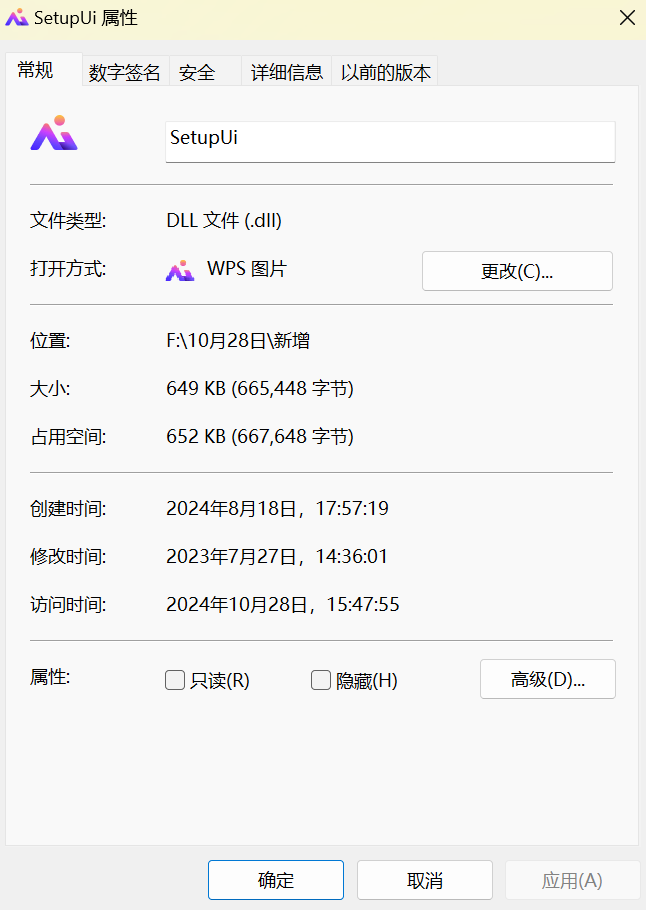Toggle the 隐藏(H) checkbox
646x910 pixels.
[x=321, y=680]
